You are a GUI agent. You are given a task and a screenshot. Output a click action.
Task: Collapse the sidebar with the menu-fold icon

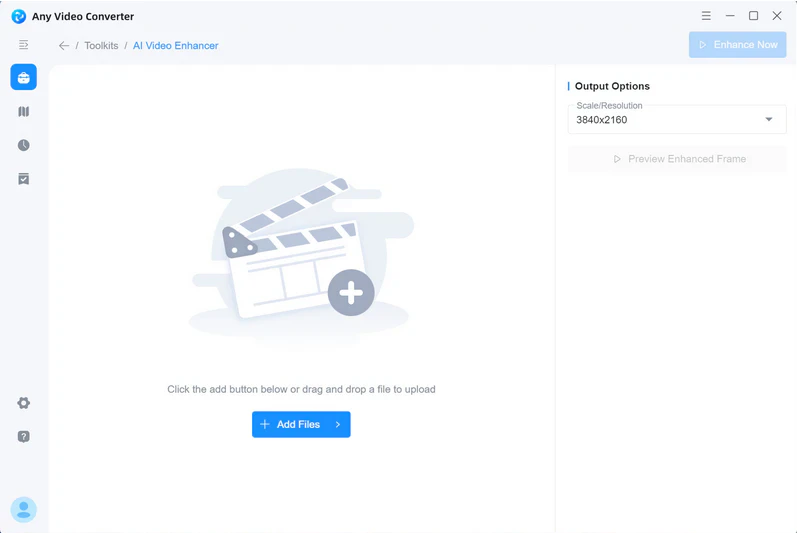click(24, 45)
